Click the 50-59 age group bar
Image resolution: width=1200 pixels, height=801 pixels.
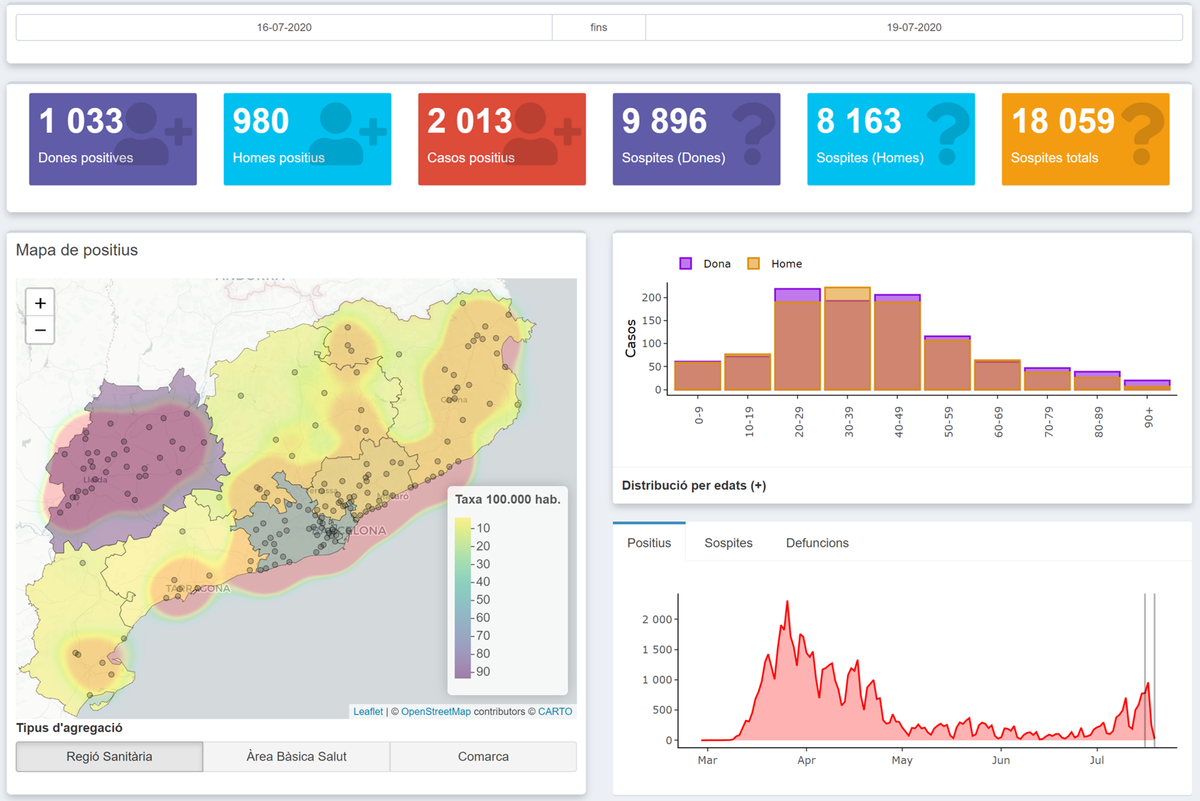pyautogui.click(x=947, y=364)
